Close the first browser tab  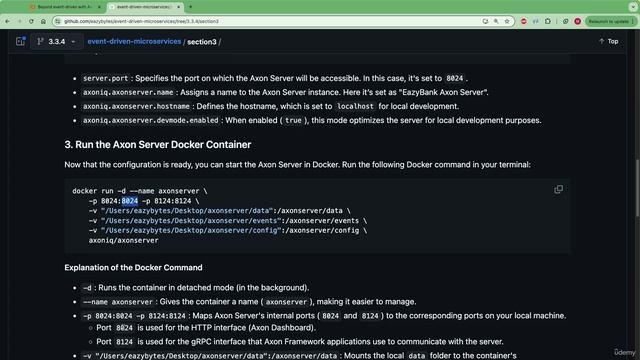point(99,7)
